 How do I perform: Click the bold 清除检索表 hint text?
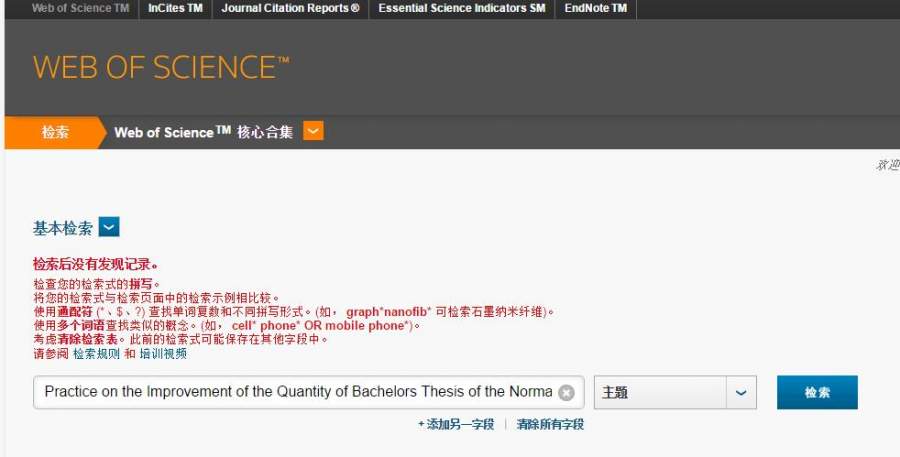[x=87, y=339]
